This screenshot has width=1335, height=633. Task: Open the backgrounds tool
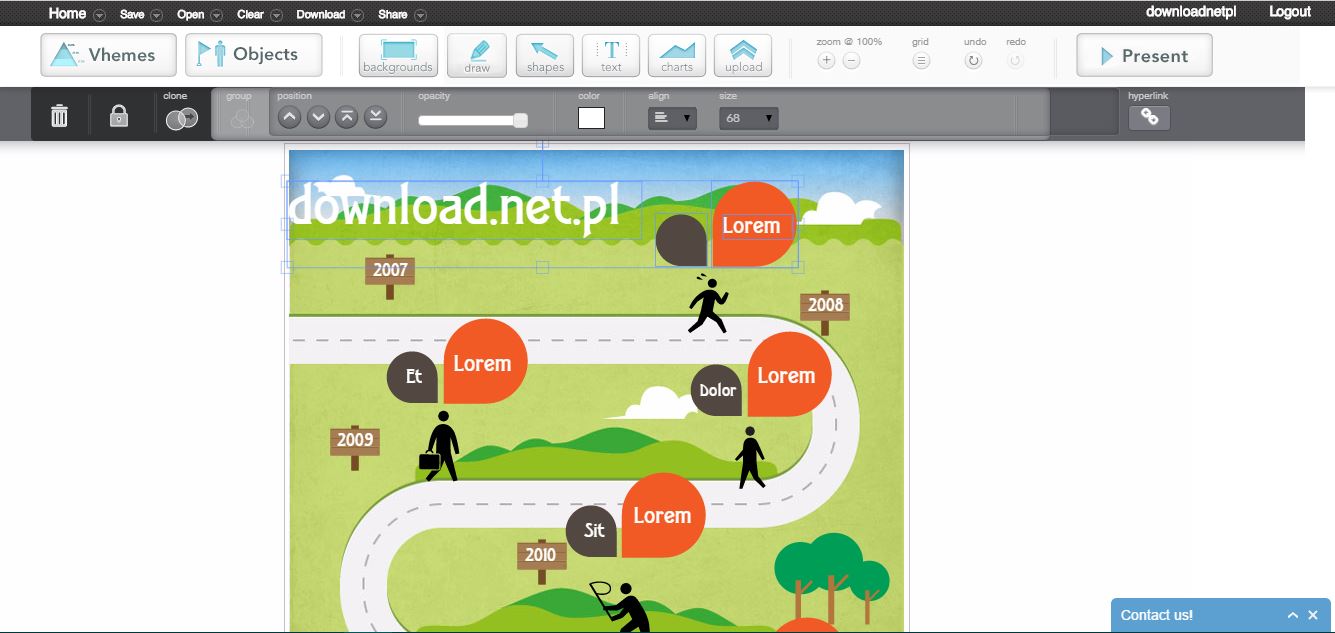click(x=398, y=56)
